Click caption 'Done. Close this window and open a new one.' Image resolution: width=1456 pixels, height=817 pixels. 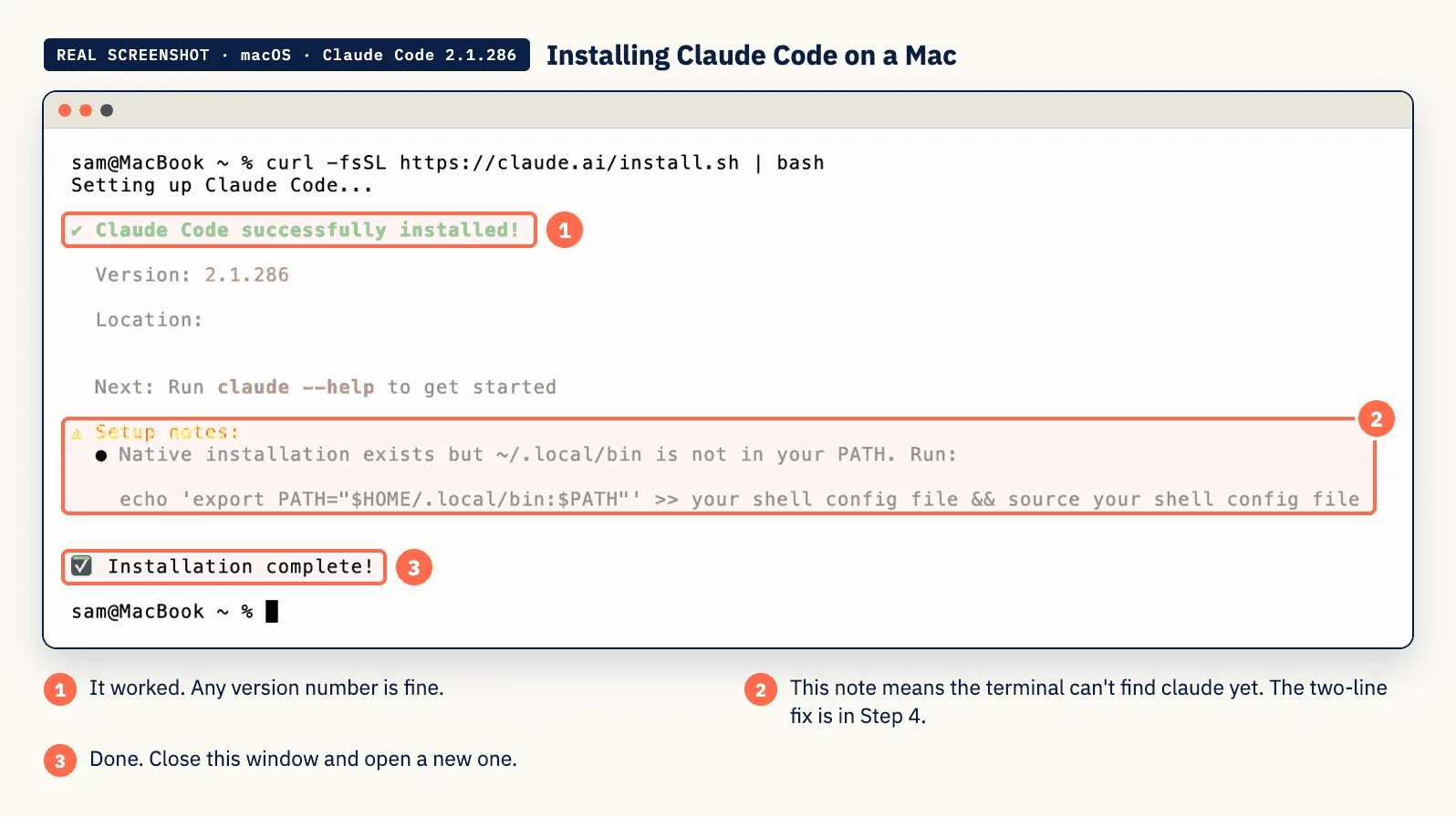click(303, 759)
